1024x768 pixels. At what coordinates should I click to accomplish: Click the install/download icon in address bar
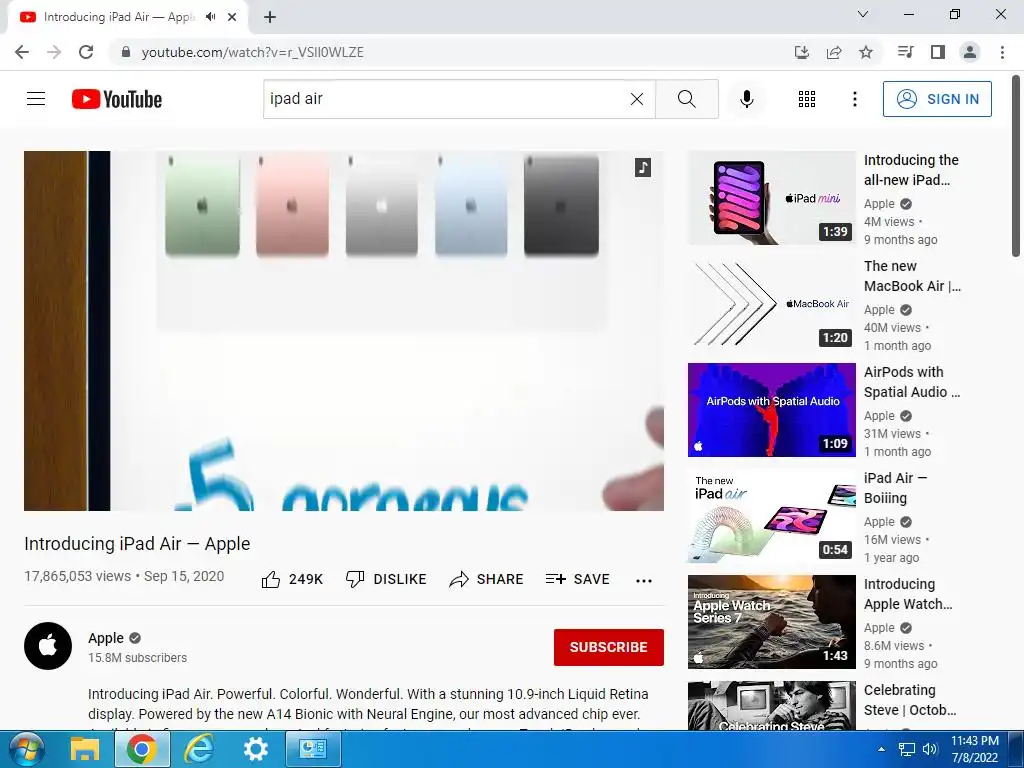coord(802,52)
